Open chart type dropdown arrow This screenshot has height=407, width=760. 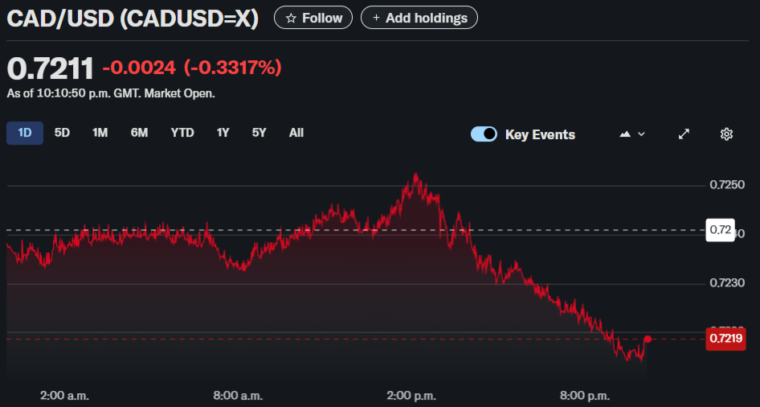tap(642, 134)
